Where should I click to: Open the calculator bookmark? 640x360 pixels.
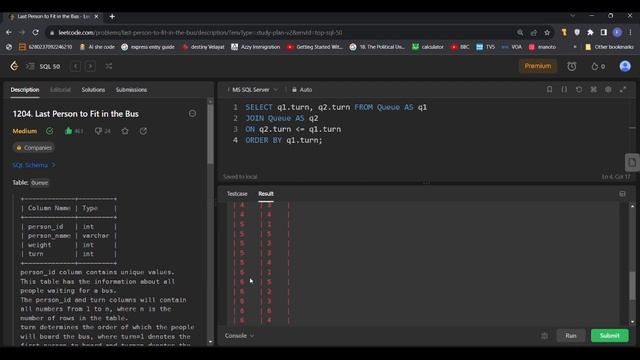pos(428,47)
